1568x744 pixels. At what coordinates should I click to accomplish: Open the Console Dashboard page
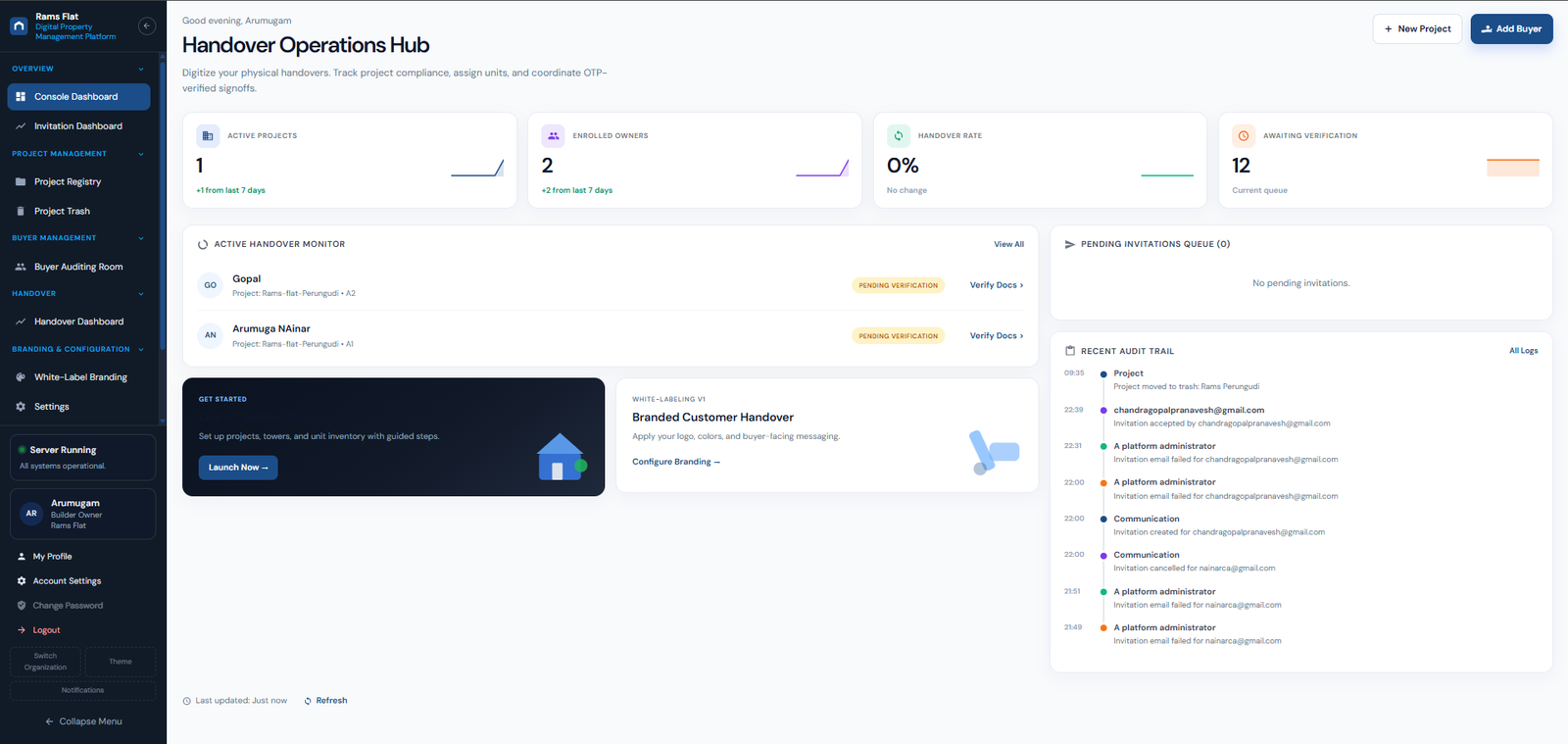(78, 97)
